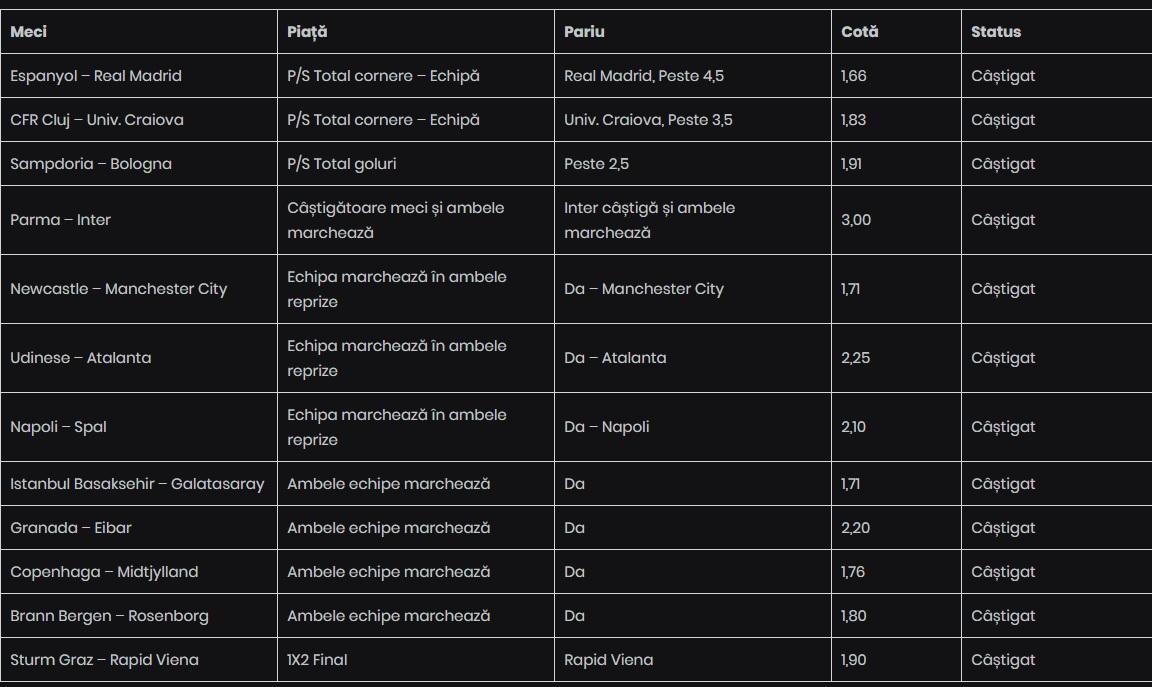The image size is (1152, 687).
Task: Click the Sturm Graz – Rapid Viena match
Action: (104, 660)
